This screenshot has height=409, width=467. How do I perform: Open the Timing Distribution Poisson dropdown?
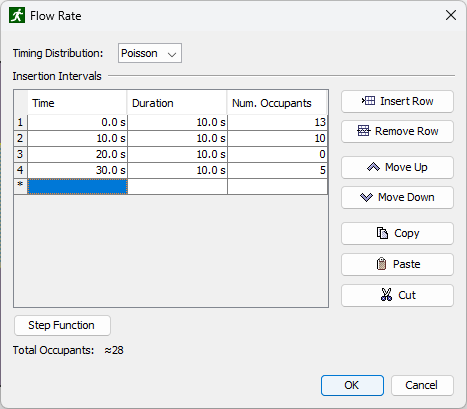150,53
